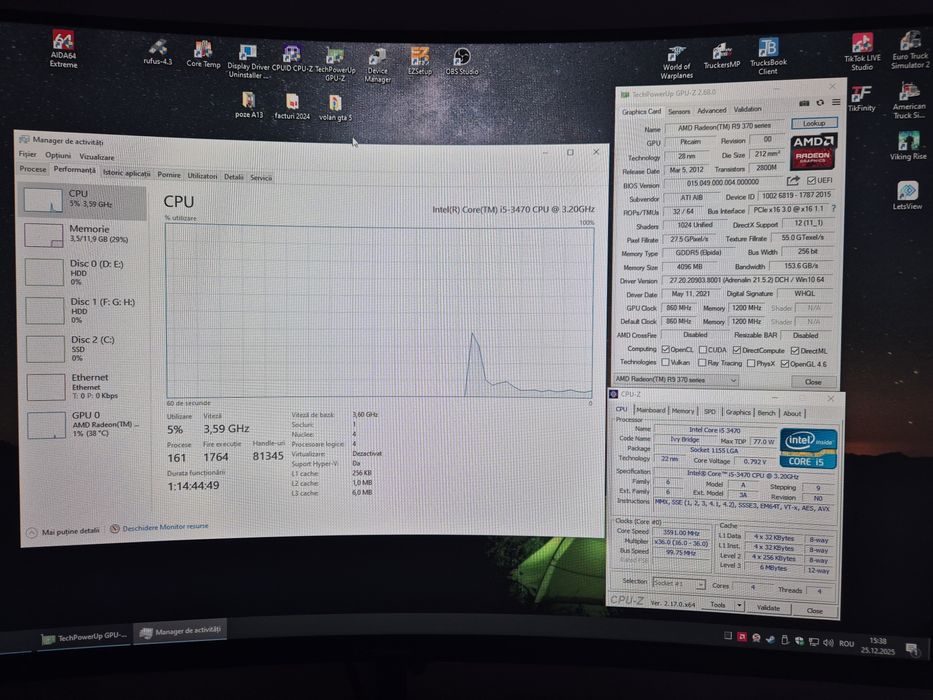Toggle DirectML checkbox in GPU-Z
This screenshot has height=700, width=933.
coord(795,351)
